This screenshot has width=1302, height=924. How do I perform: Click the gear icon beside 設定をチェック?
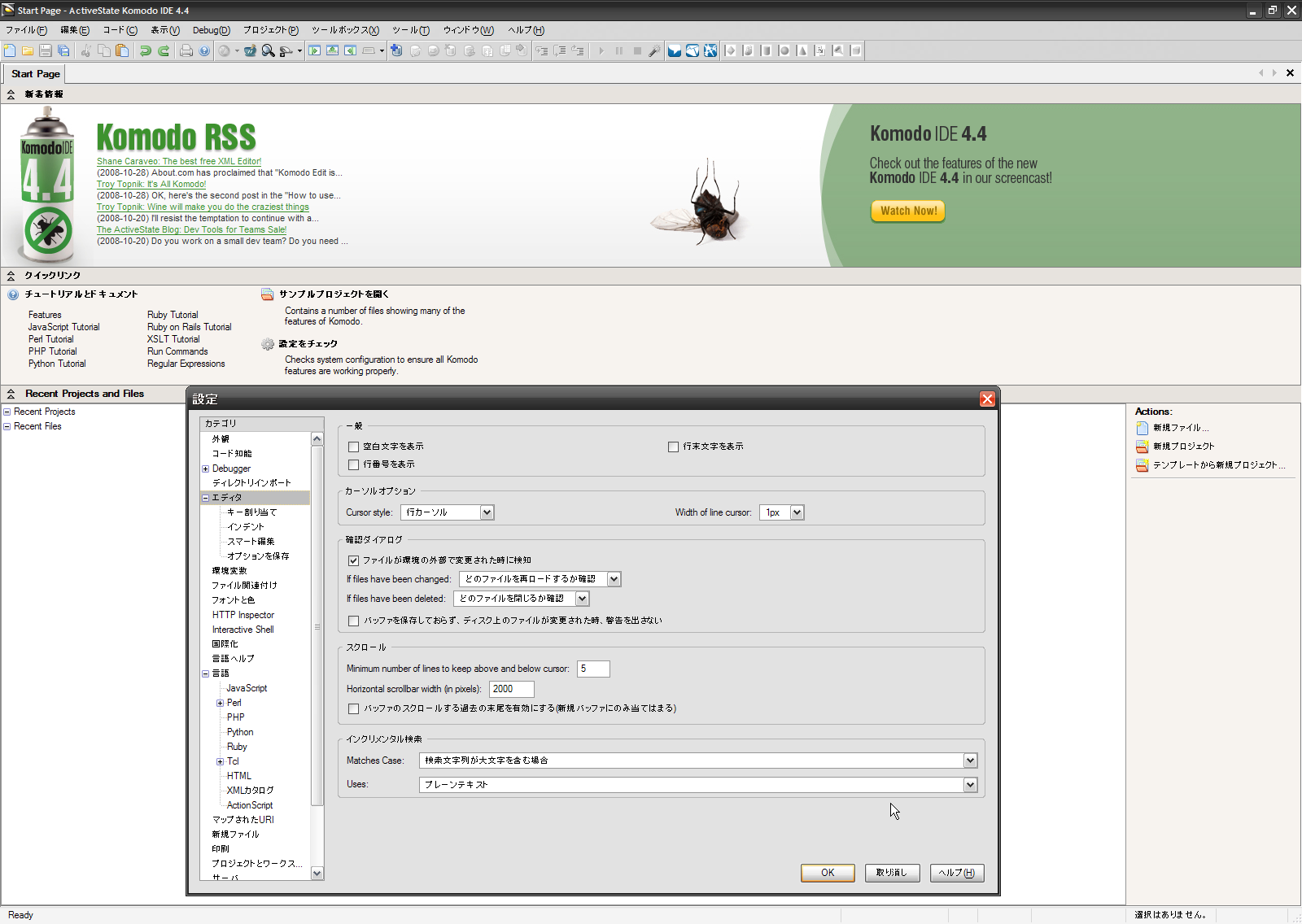(x=268, y=344)
